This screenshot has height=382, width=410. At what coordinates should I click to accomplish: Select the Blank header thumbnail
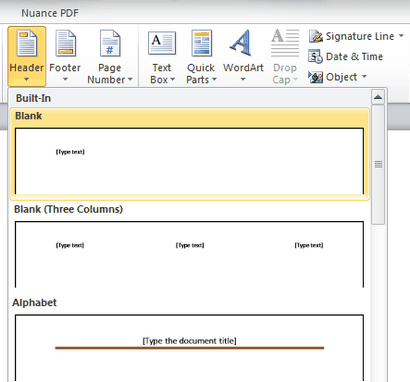point(189,161)
